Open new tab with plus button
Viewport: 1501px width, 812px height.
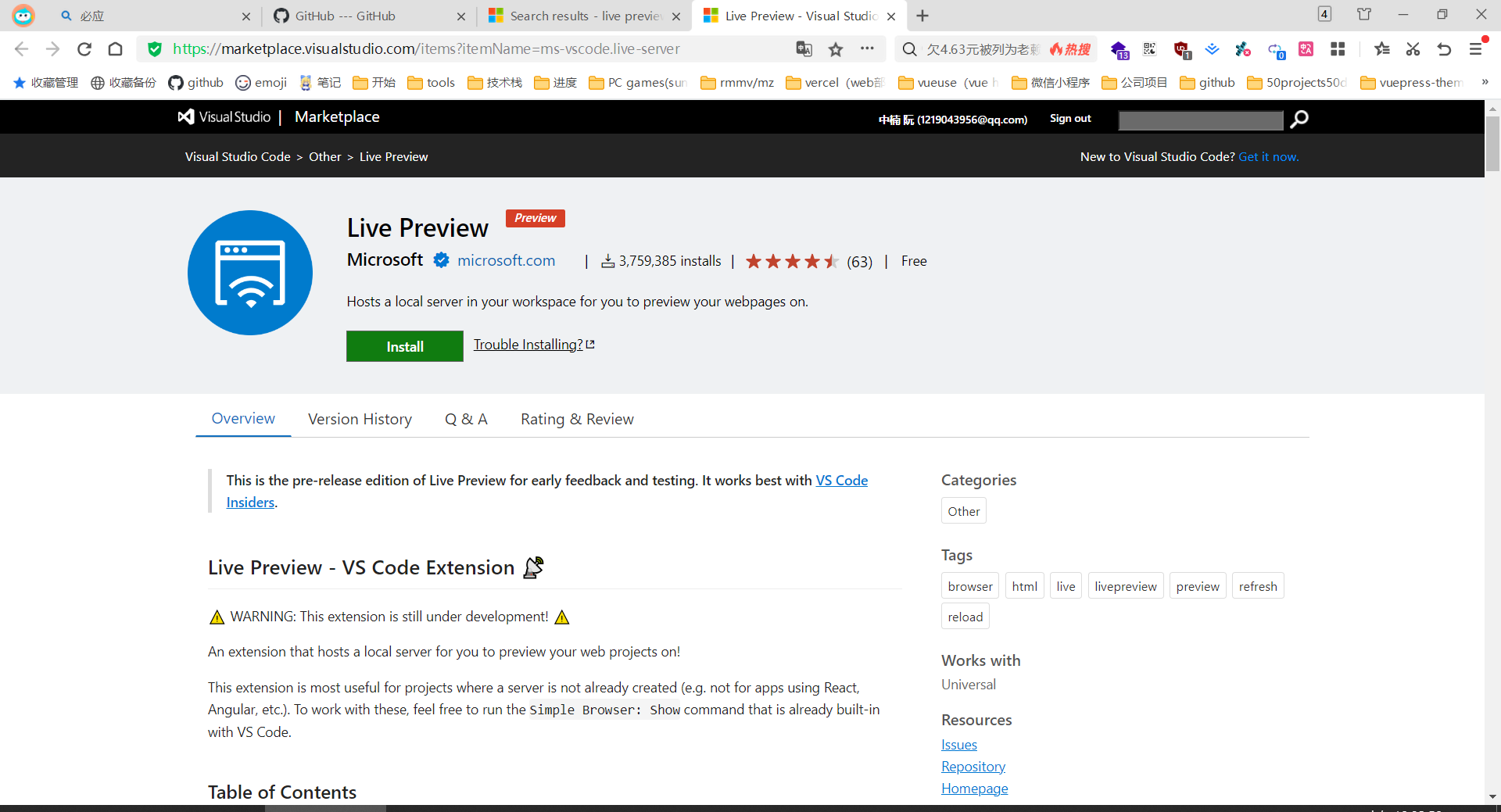point(922,16)
